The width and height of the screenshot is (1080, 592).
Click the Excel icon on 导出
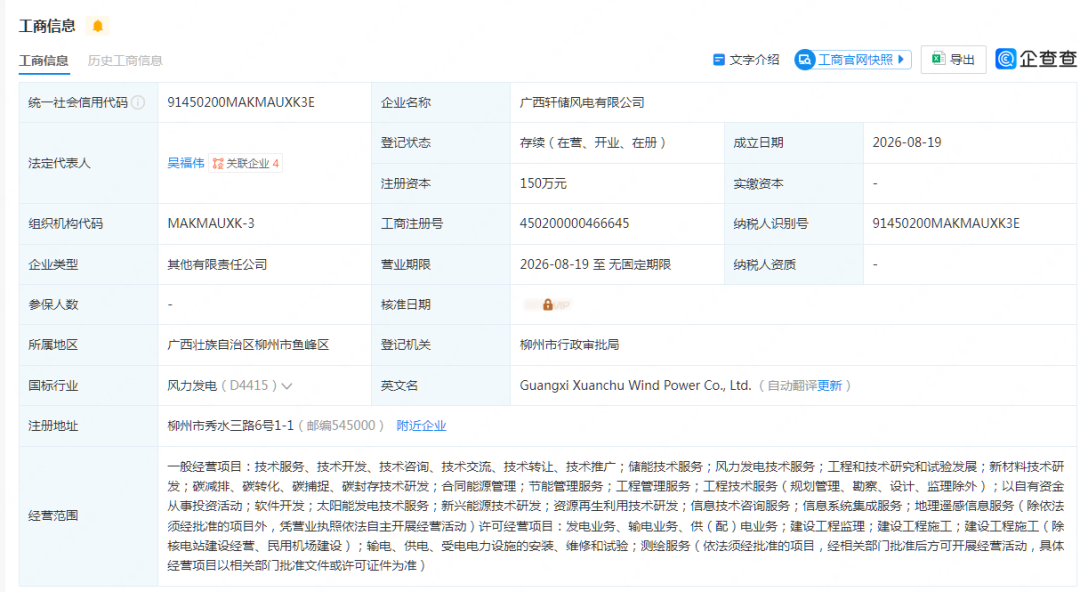(x=937, y=59)
